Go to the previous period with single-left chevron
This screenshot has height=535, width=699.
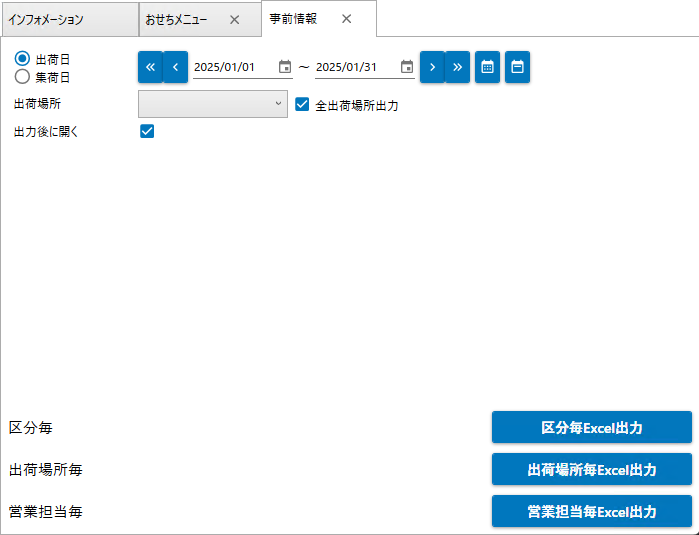coord(176,67)
